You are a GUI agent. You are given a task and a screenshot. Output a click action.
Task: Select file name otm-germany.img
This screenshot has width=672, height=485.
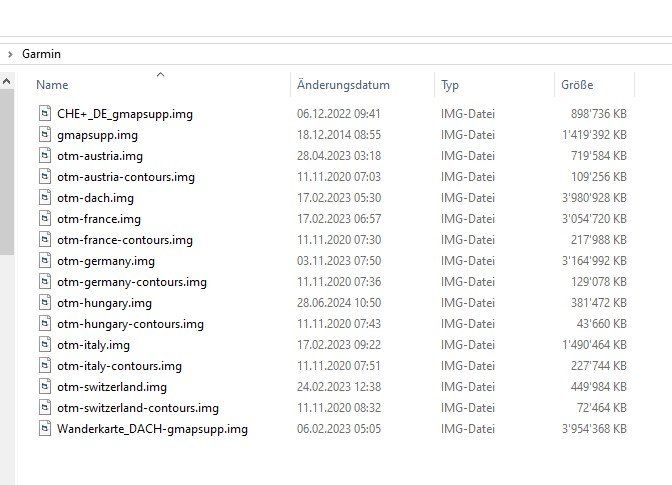click(x=106, y=261)
